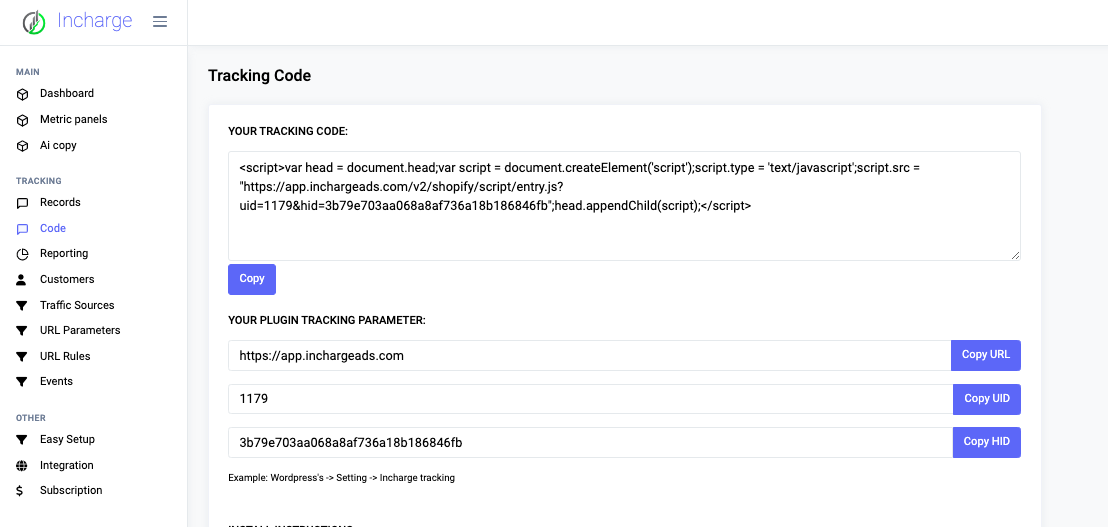Open the Reporting page
Screen dimensions: 1108x527
pos(64,253)
